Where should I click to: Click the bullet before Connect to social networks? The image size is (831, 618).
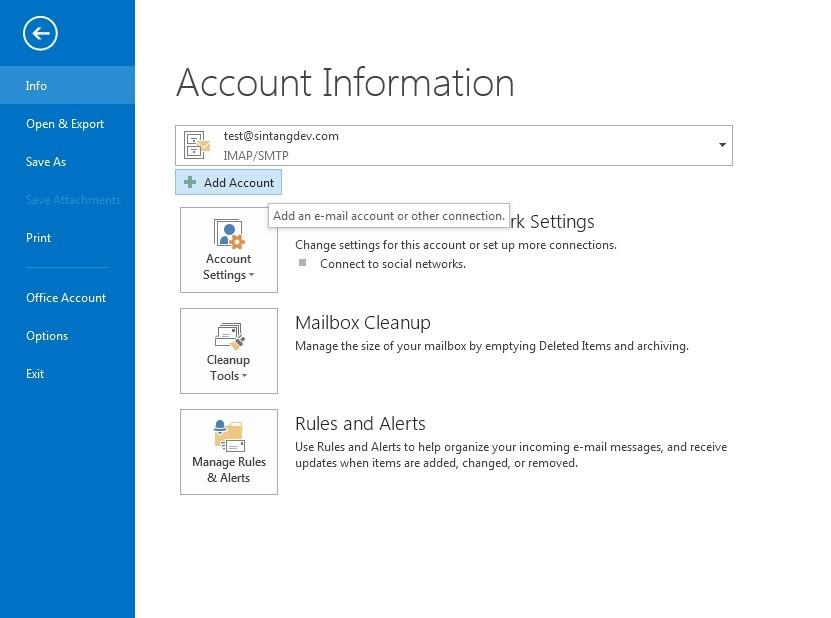point(302,263)
